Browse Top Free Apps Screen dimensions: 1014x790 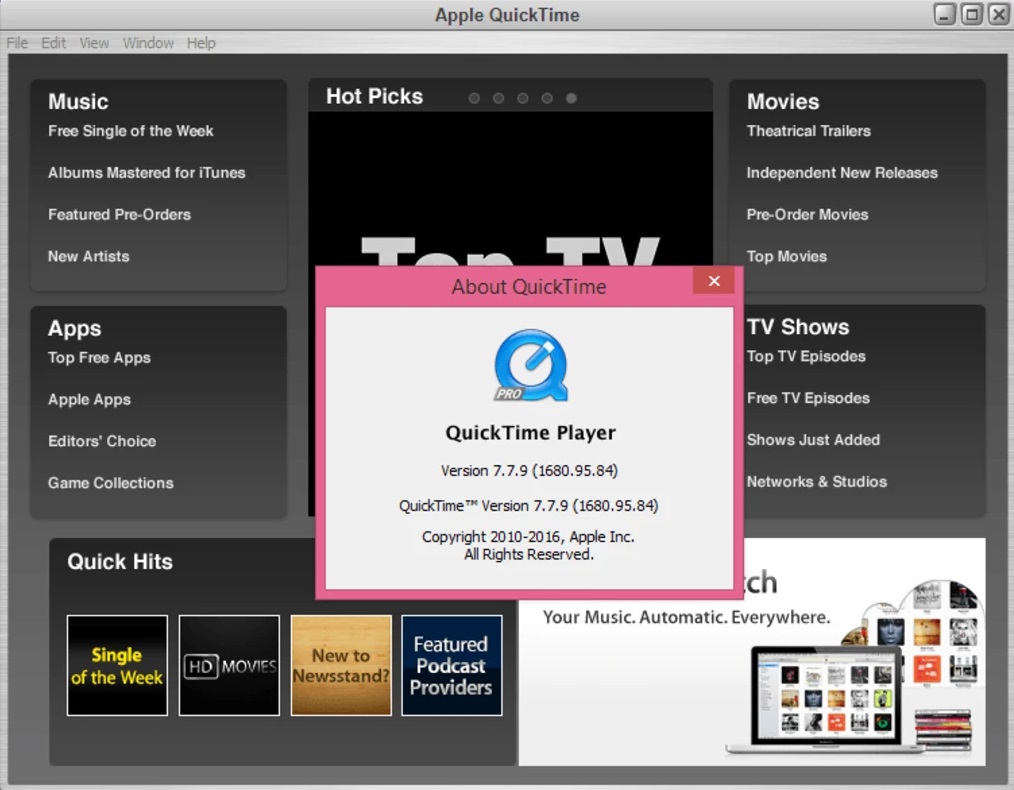[x=99, y=358]
